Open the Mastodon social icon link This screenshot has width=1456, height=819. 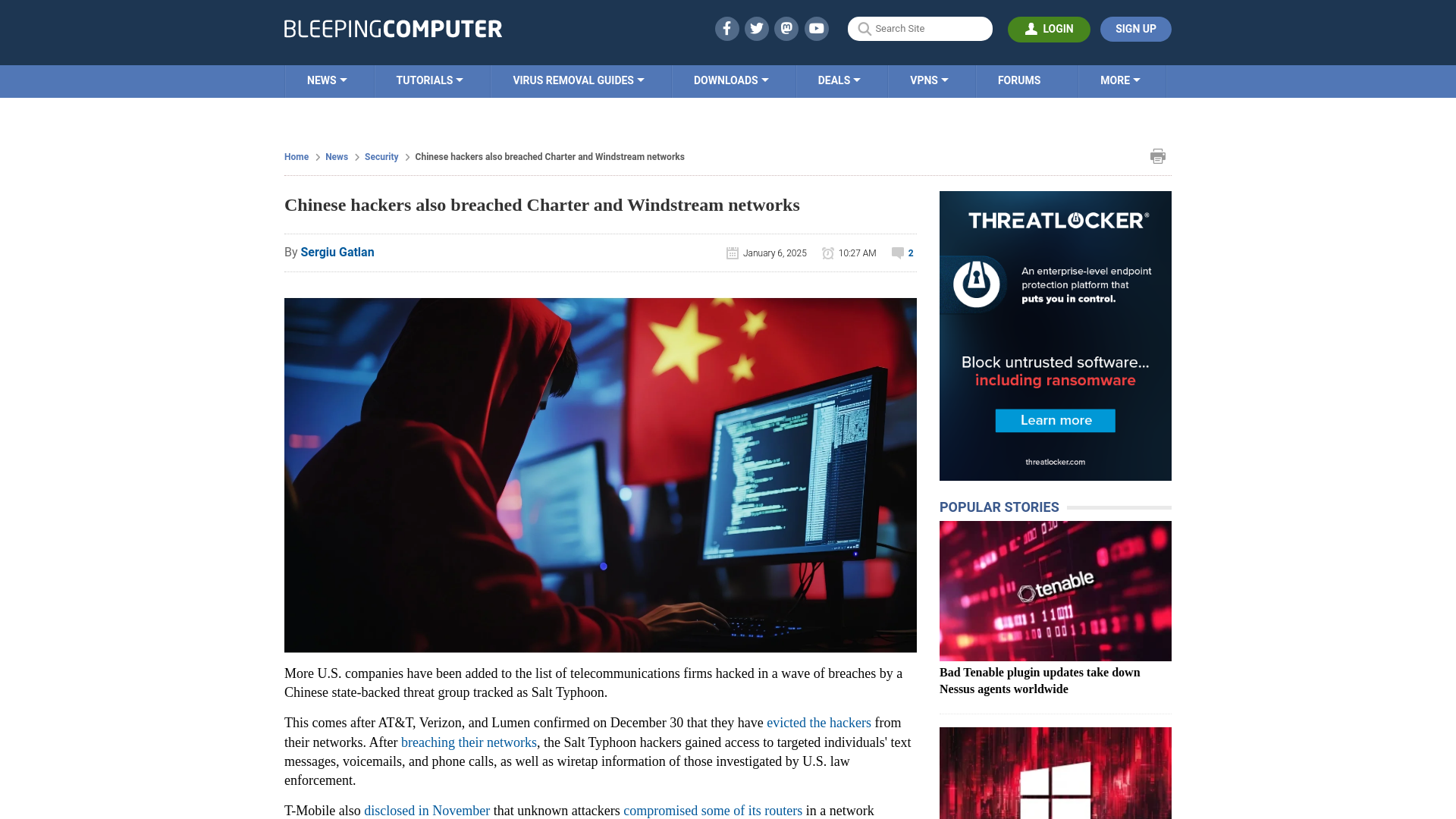(786, 28)
